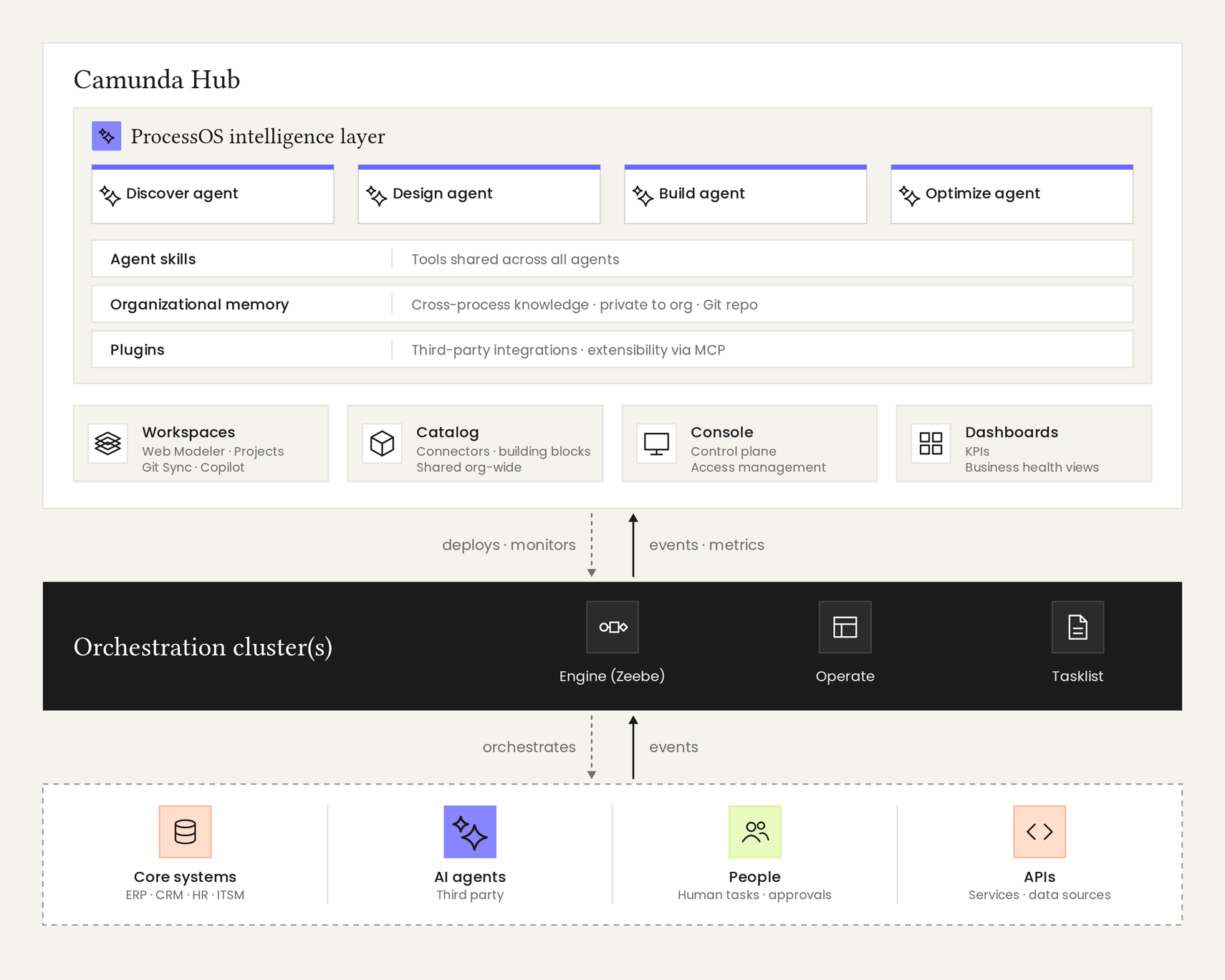The width and height of the screenshot is (1225, 980).
Task: Click 'Business health views' text
Action: point(1032,467)
